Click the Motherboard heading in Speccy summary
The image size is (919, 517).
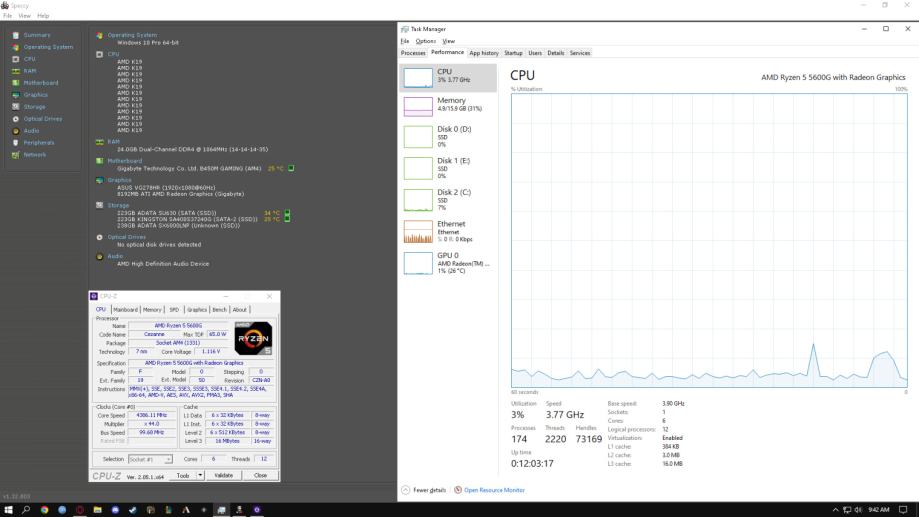click(124, 161)
